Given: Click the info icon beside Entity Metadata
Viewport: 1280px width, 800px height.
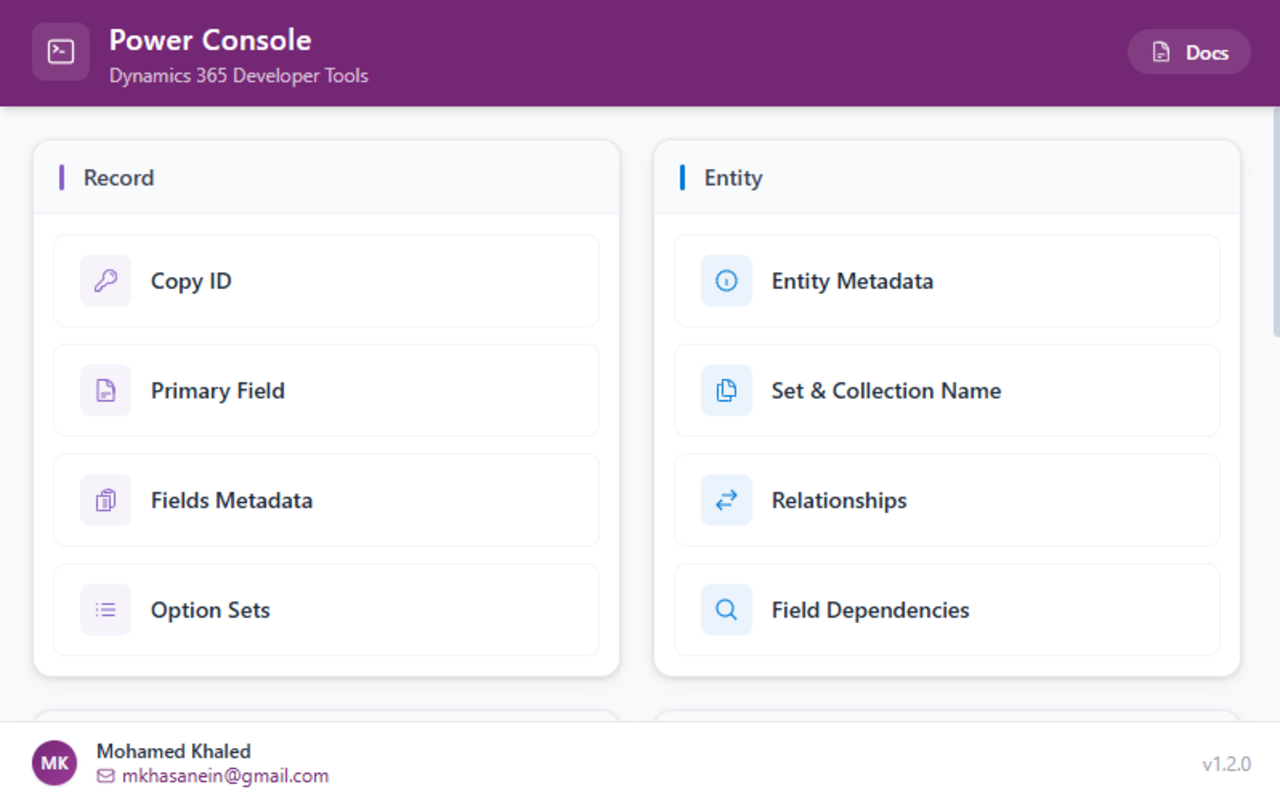Looking at the screenshot, I should tap(727, 281).
